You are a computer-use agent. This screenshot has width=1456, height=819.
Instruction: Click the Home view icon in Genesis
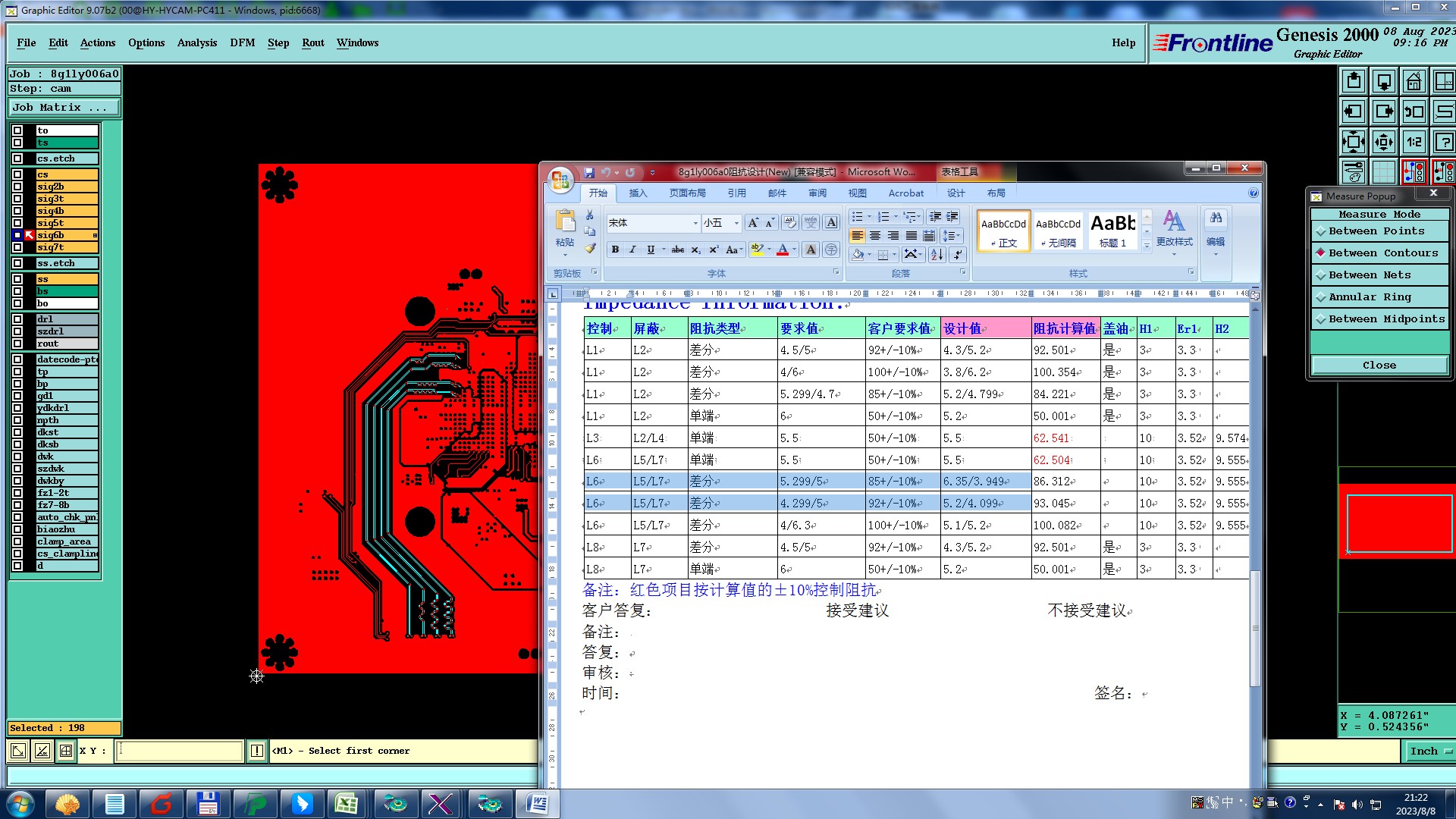pyautogui.click(x=1414, y=81)
